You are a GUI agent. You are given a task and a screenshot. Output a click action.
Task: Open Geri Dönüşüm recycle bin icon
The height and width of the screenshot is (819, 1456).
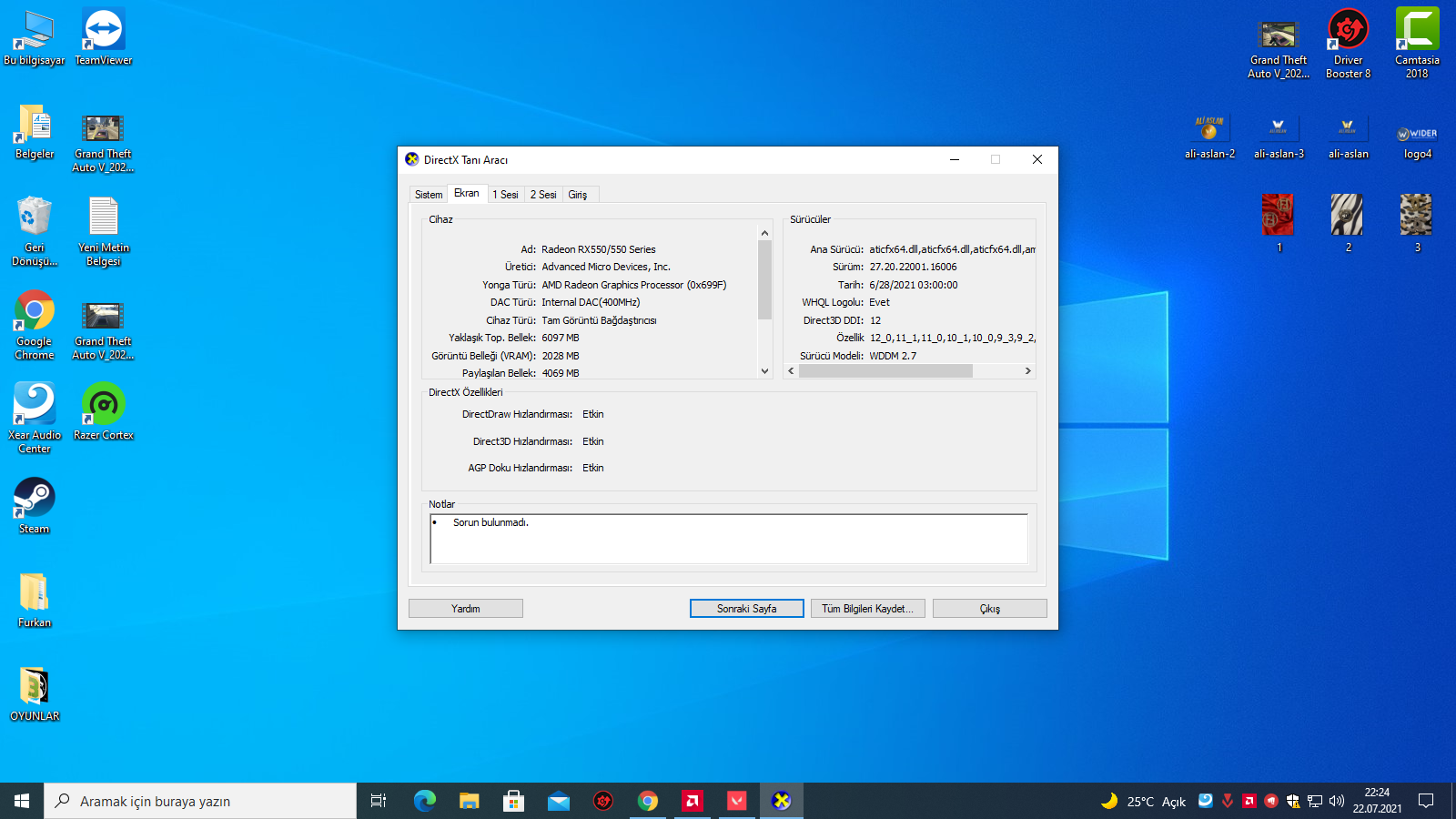(34, 231)
